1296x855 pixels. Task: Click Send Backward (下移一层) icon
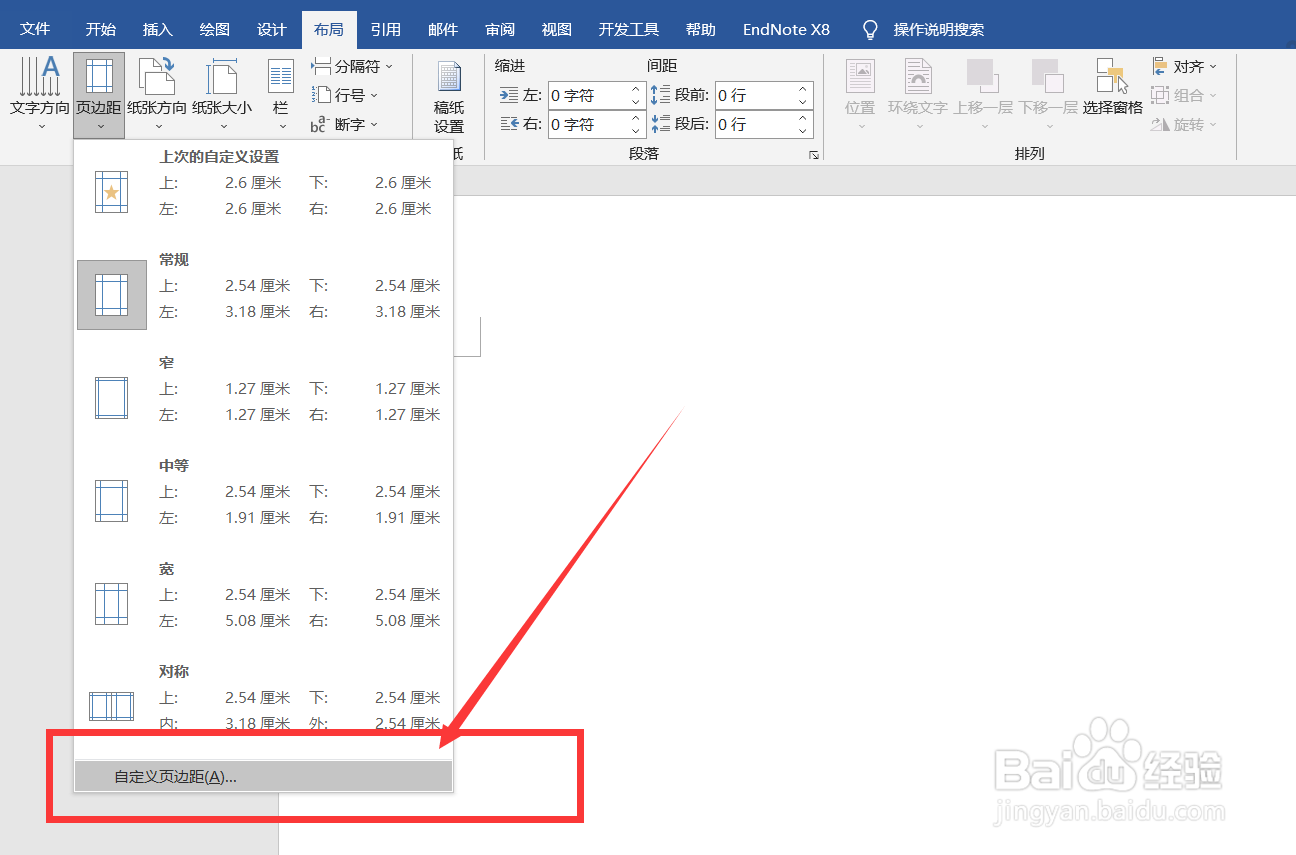pyautogui.click(x=1047, y=95)
